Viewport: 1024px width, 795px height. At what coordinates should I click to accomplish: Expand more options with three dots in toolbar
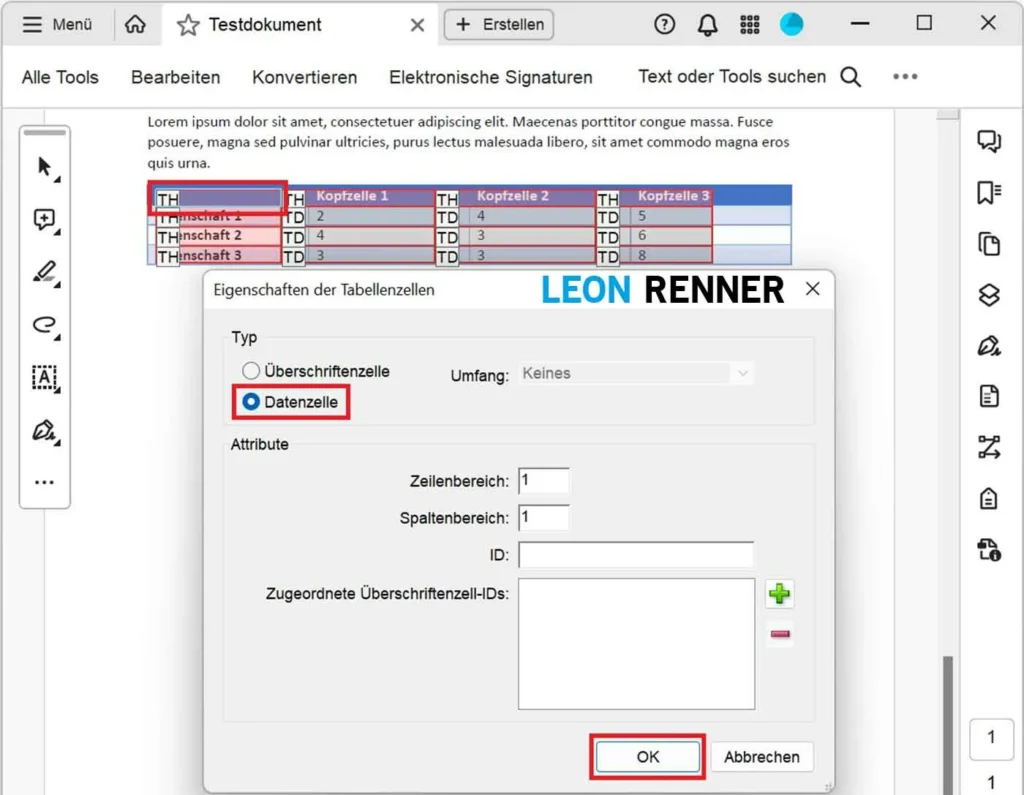pyautogui.click(x=905, y=77)
